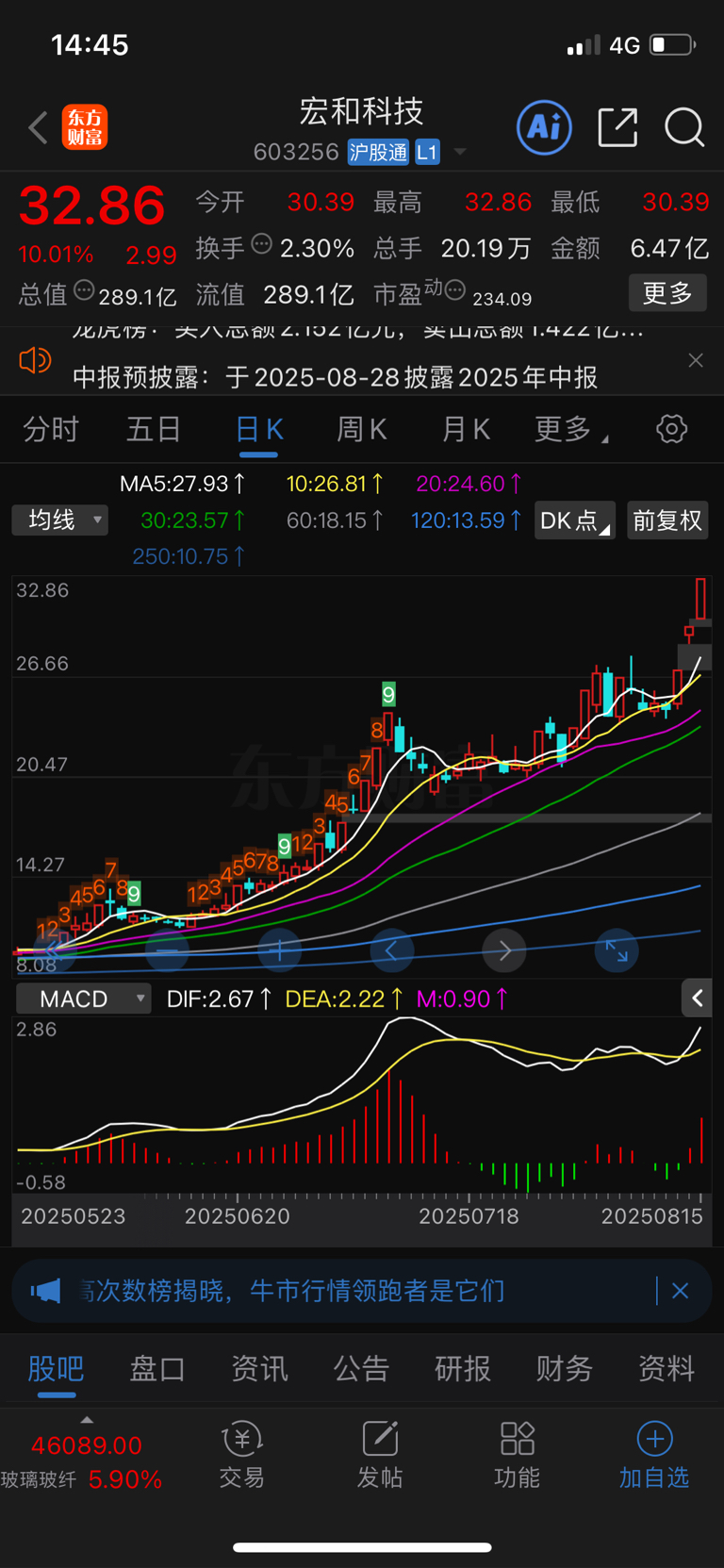Select the 日K chart tab
This screenshot has width=724, height=1568.
tap(258, 430)
